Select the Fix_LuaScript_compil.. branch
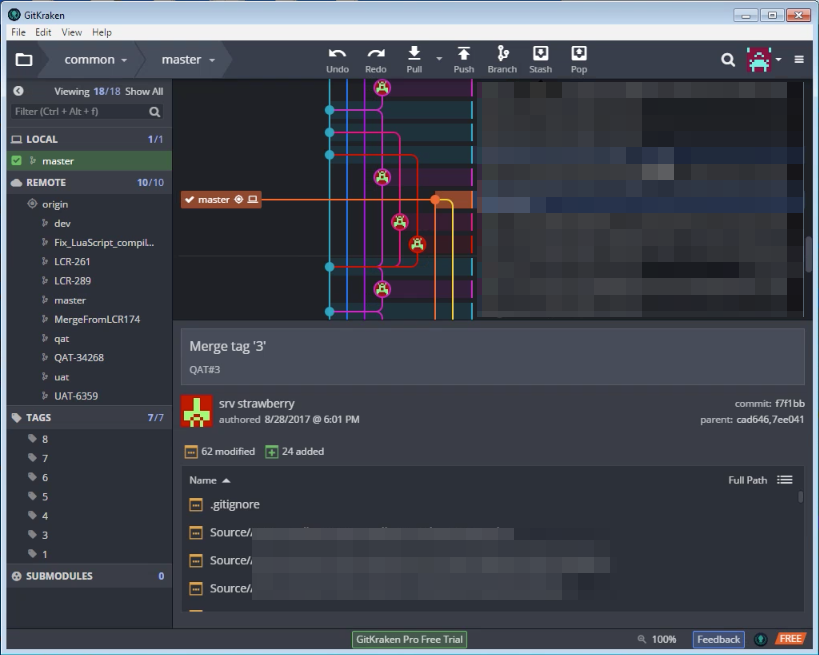Image resolution: width=819 pixels, height=655 pixels. tap(104, 243)
